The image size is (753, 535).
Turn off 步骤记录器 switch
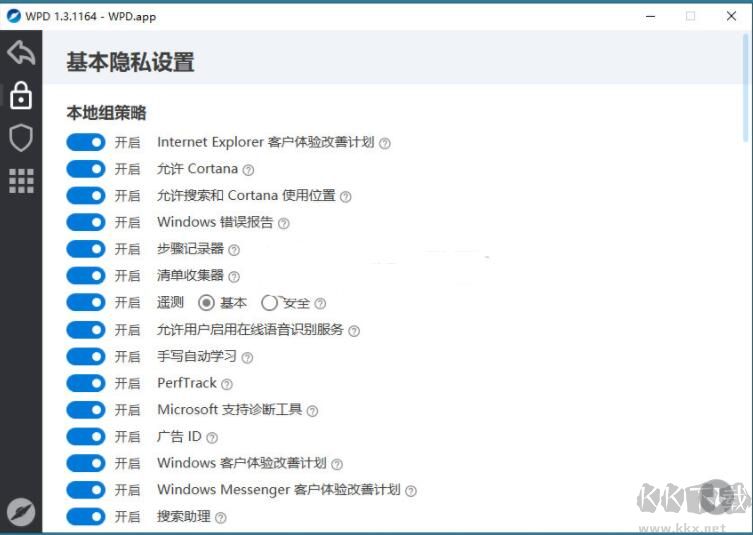click(85, 249)
